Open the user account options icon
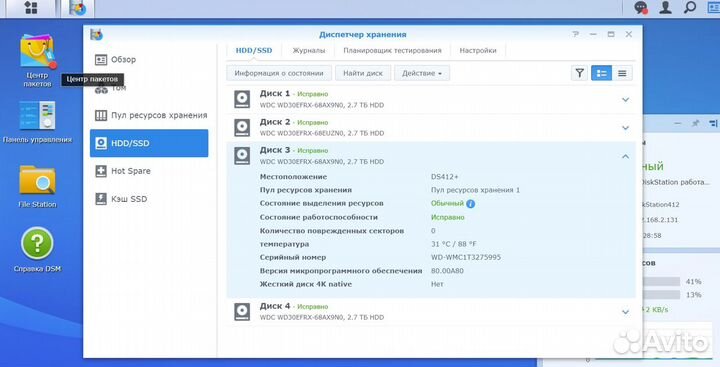Viewport: 720px width, 367px height. coord(665,7)
